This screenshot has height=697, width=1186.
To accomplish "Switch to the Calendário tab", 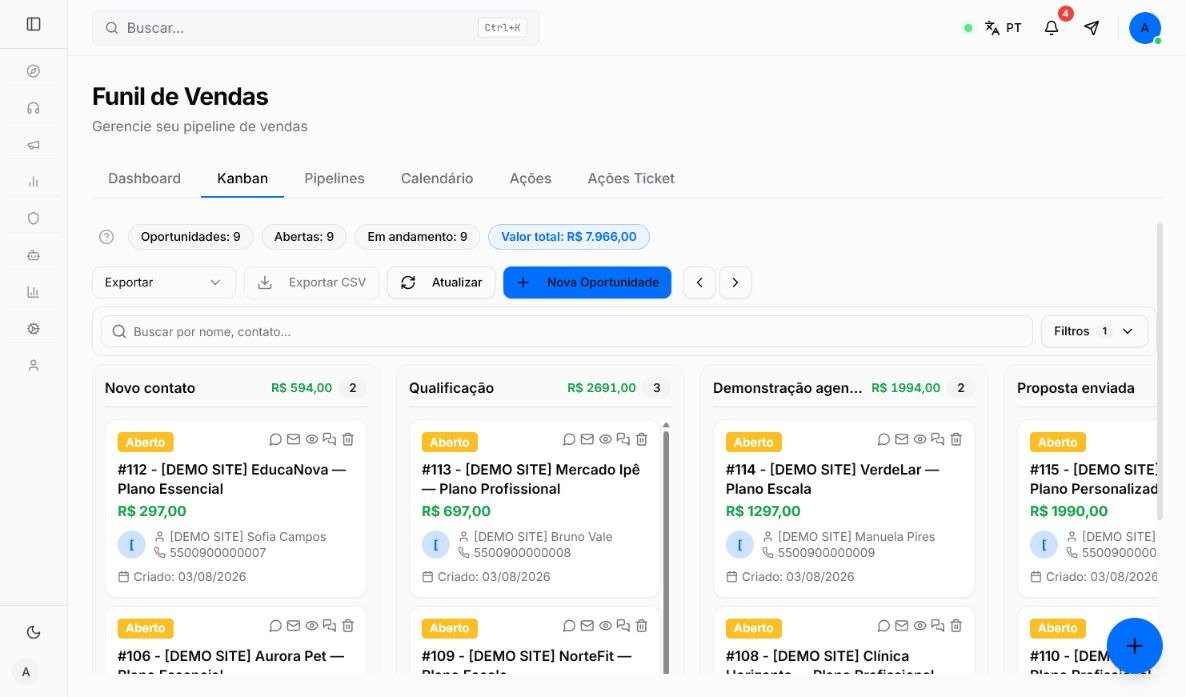I will (437, 179).
